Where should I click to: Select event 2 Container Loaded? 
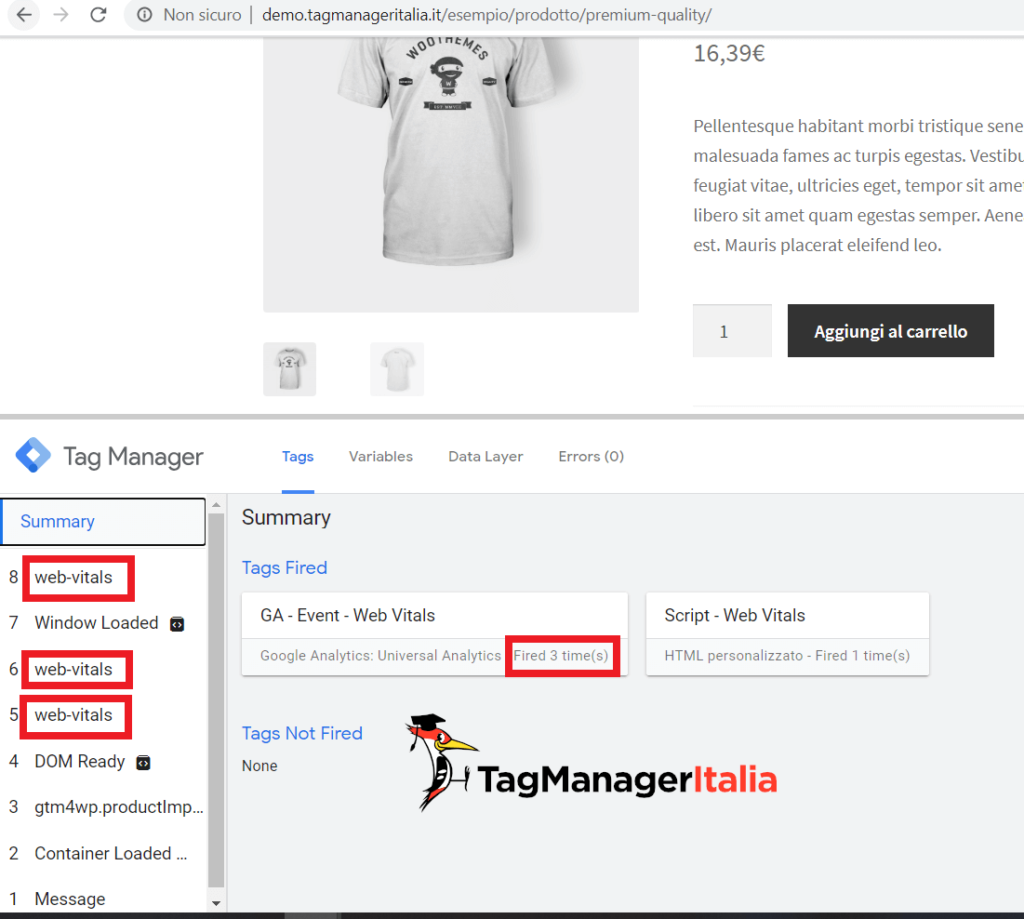tap(111, 853)
